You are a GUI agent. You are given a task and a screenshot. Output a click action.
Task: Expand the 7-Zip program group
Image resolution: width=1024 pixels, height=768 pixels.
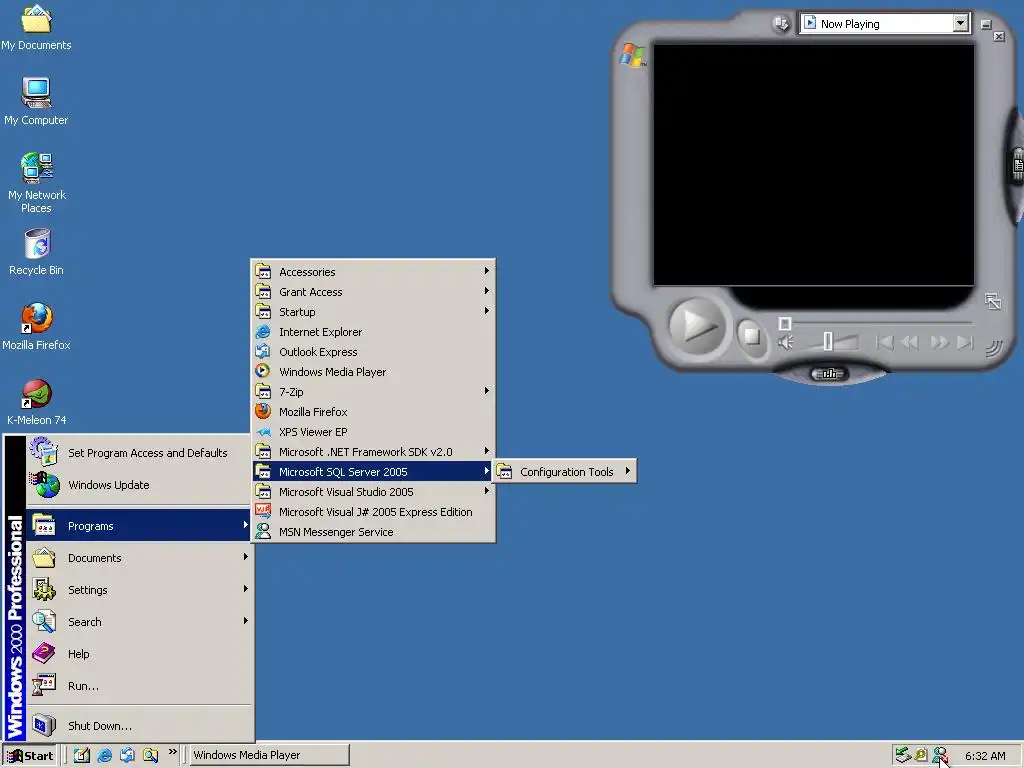pyautogui.click(x=373, y=392)
